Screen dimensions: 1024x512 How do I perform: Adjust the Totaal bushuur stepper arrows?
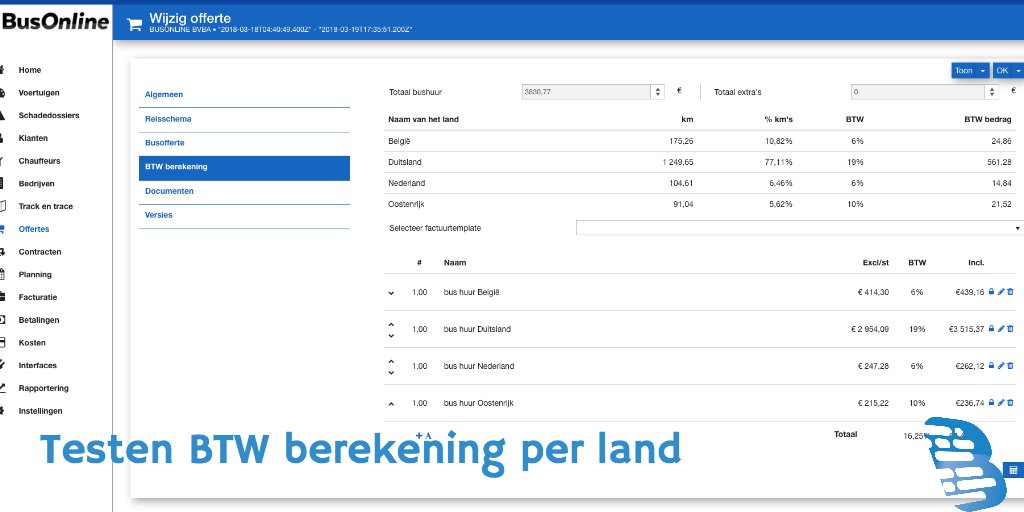tap(658, 92)
